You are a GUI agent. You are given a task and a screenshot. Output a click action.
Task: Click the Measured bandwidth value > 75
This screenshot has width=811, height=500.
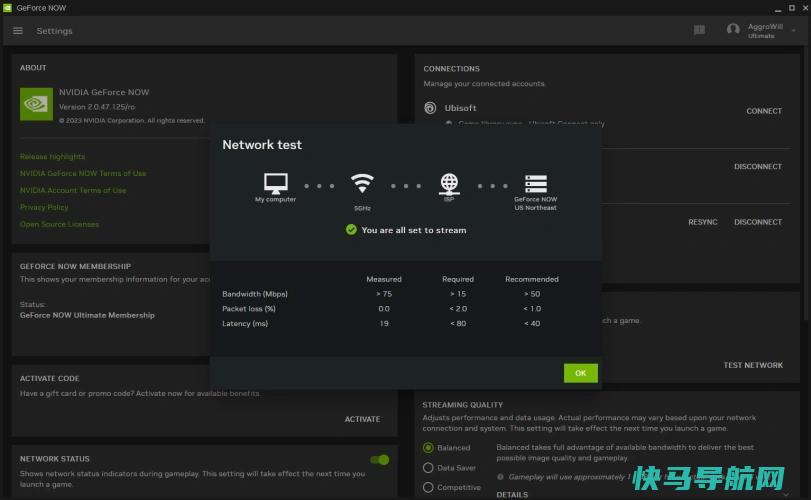coord(384,294)
